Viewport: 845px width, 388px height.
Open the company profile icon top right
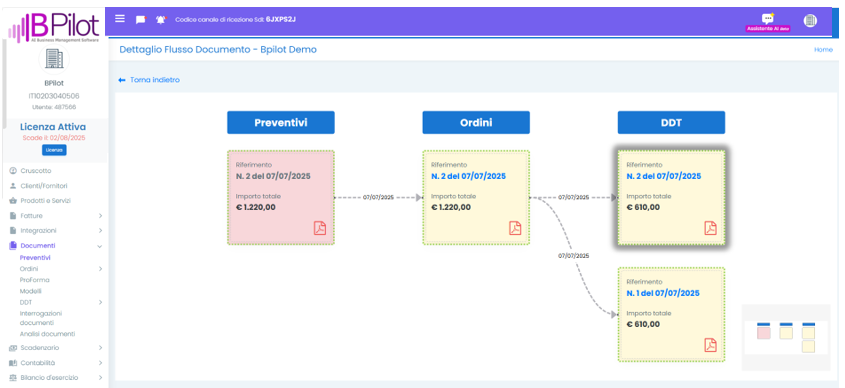(x=810, y=20)
